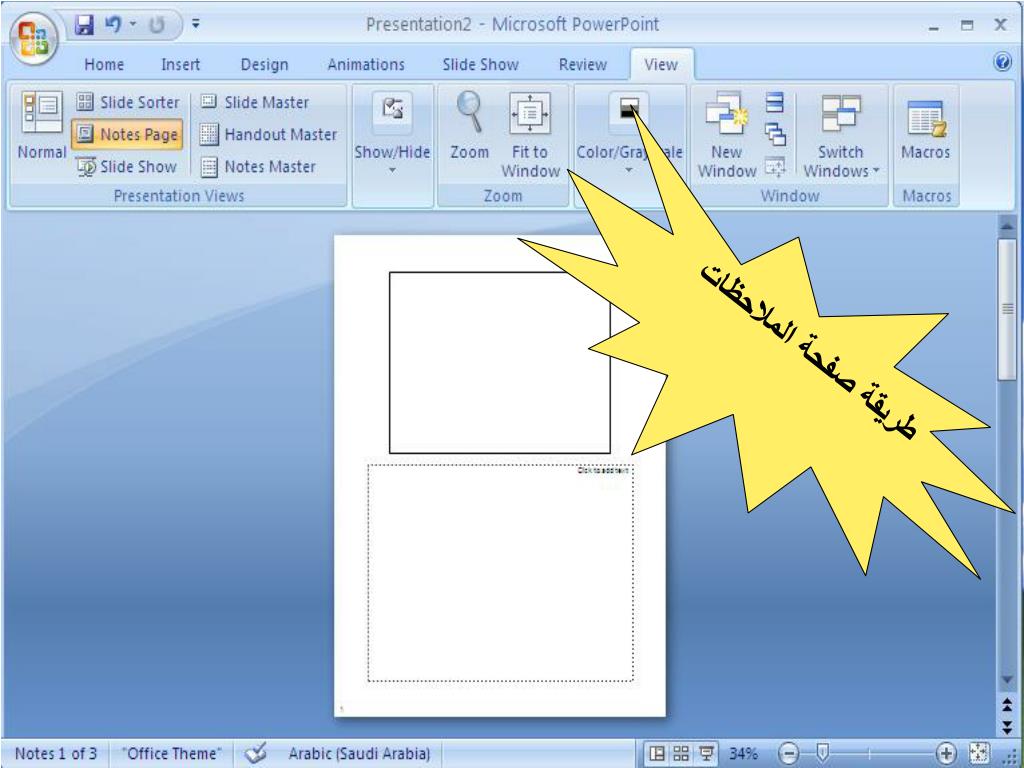Select the Slide Show ribbon tab

point(480,65)
